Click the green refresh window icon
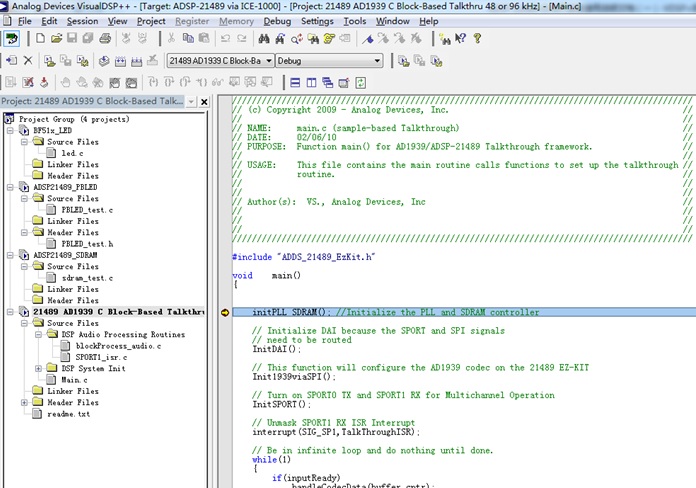Screen dimensions: 696x488 [x=360, y=83]
